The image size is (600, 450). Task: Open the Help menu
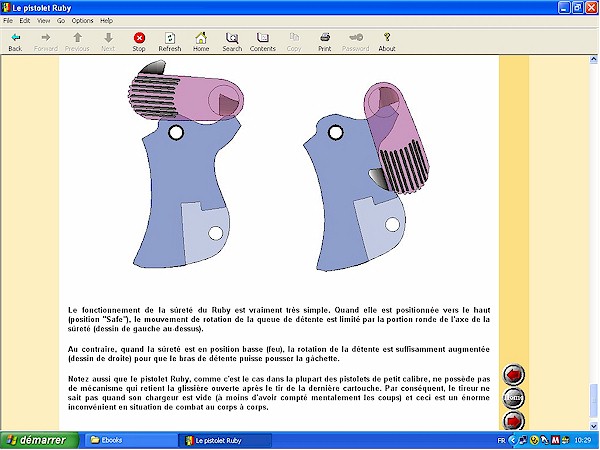[106, 21]
